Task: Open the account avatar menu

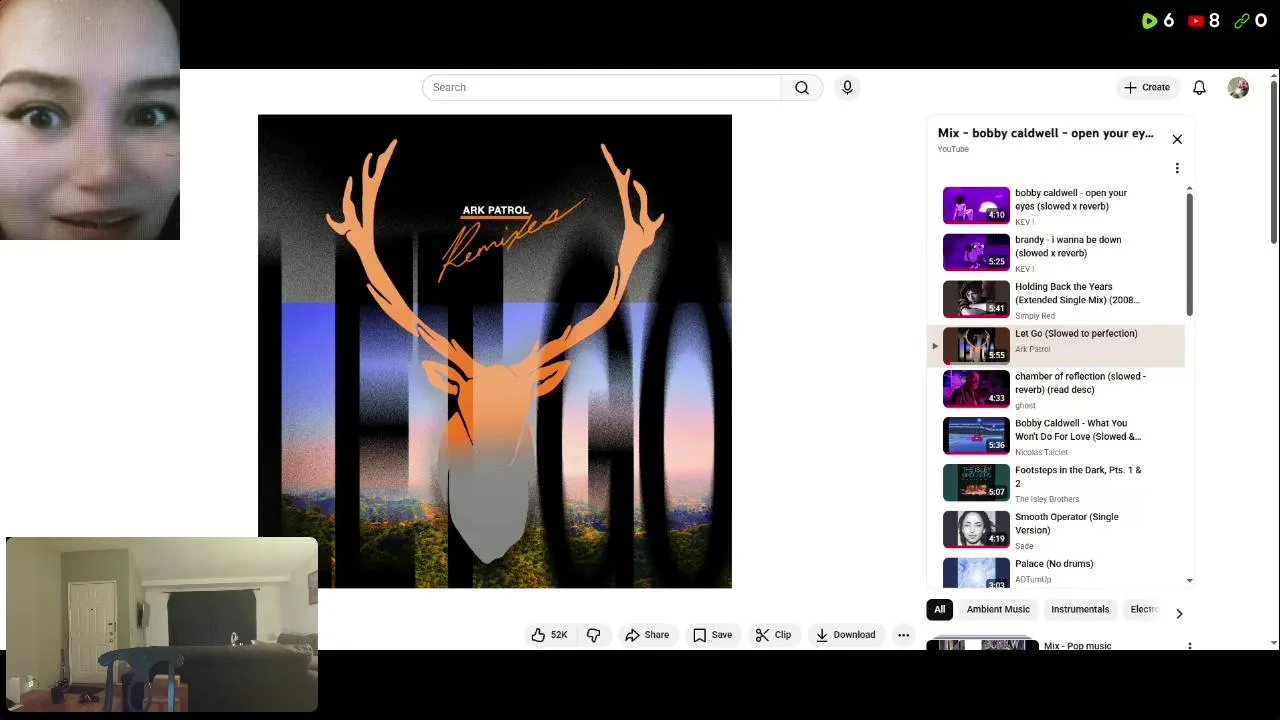Action: tap(1238, 88)
